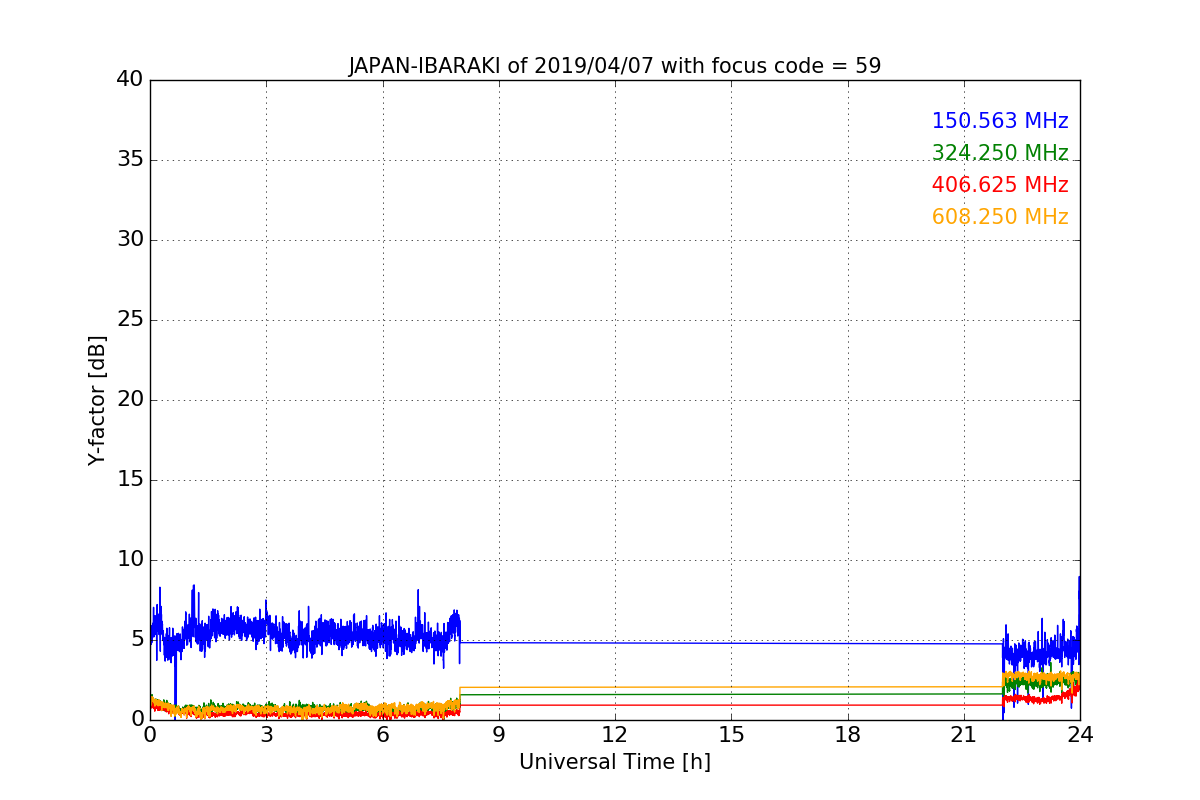Click the x-axis tick label 12

tap(615, 734)
